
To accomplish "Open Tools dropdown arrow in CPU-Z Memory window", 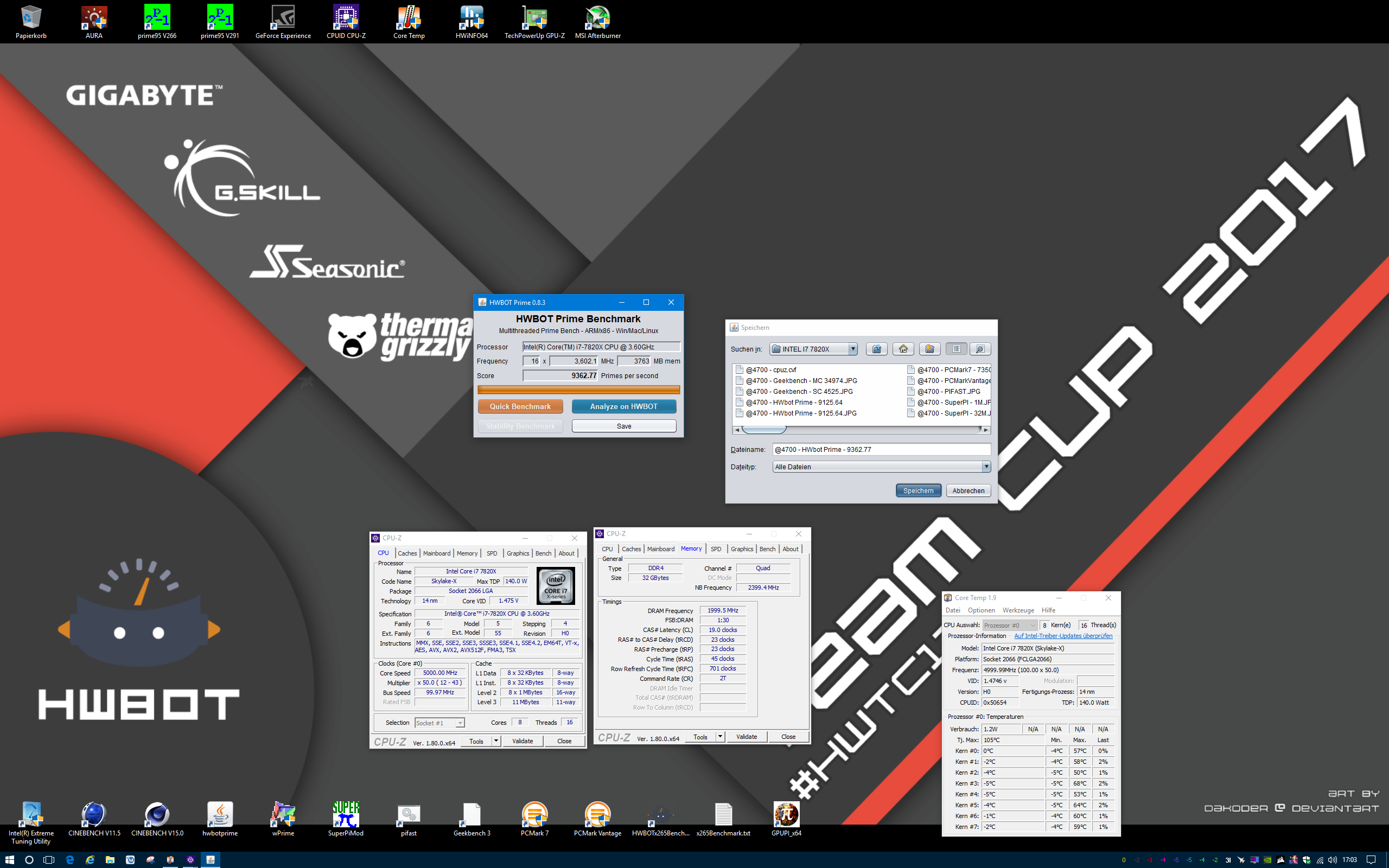I will (x=720, y=737).
